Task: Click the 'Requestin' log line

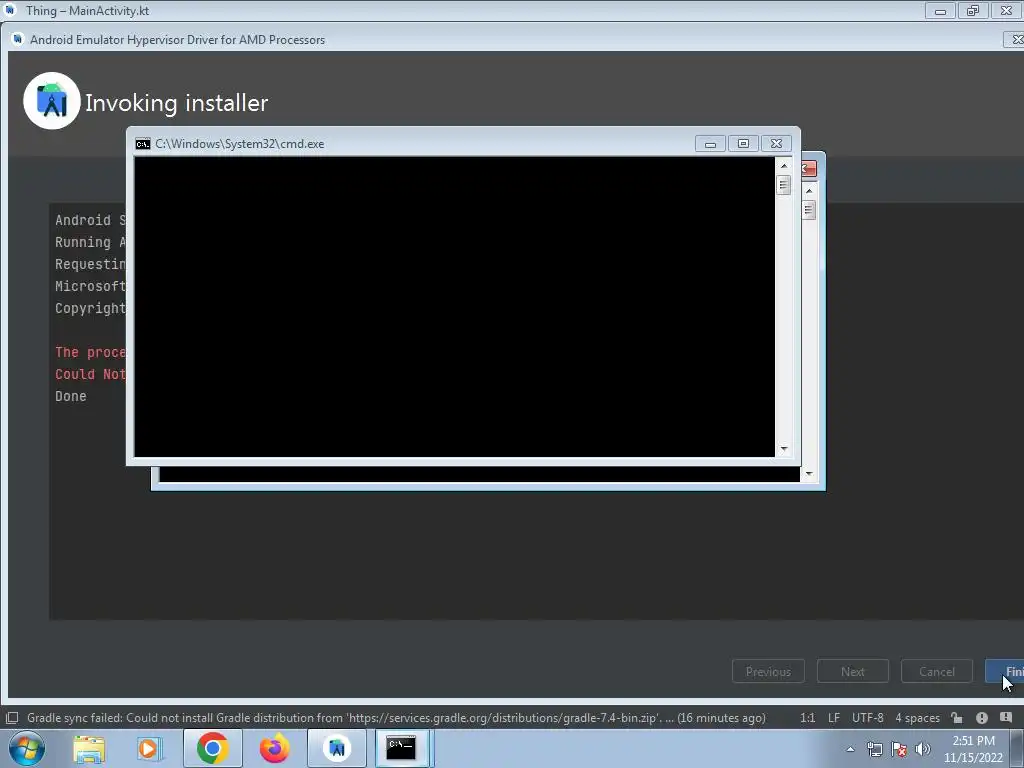Action: coord(90,264)
